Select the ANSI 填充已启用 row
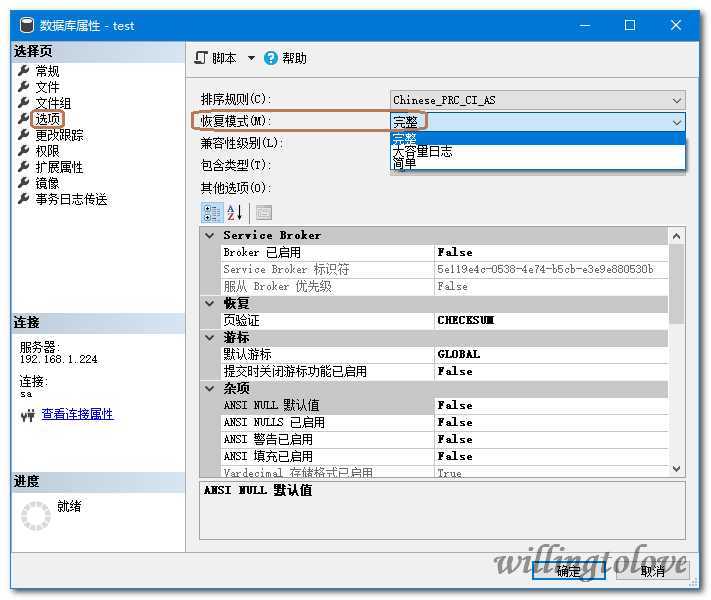Image resolution: width=711 pixels, height=600 pixels. pos(444,457)
